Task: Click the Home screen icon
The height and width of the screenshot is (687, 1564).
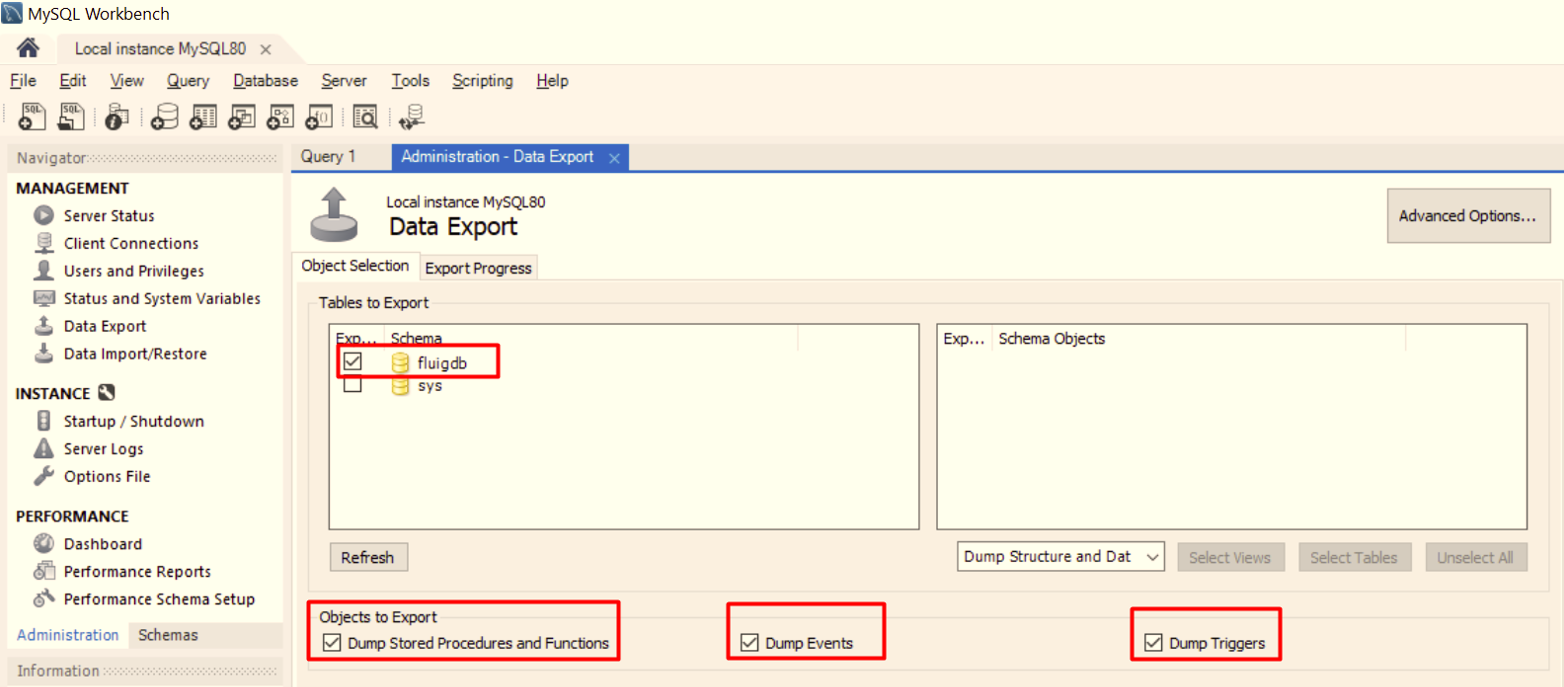Action: (x=28, y=48)
